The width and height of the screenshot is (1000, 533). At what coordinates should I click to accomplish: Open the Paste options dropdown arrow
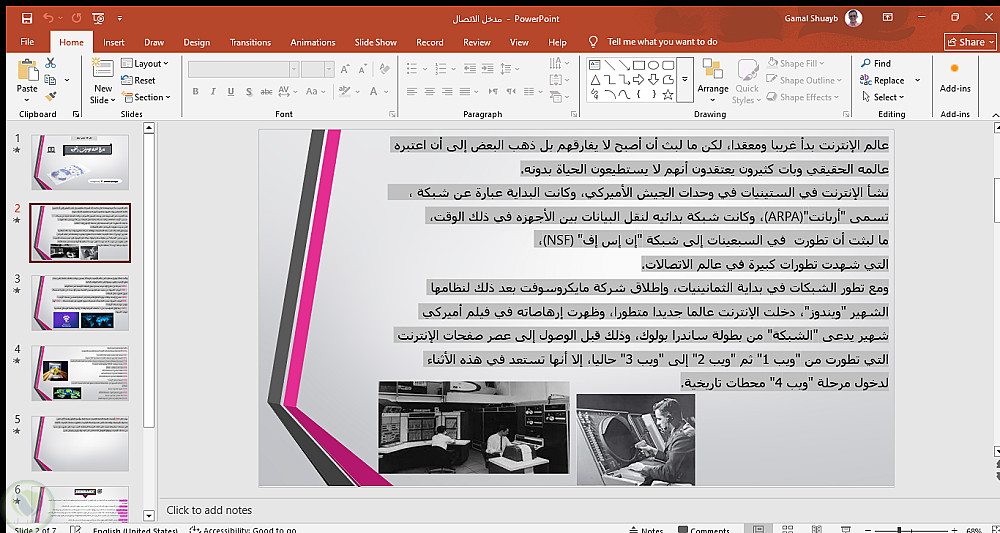tap(27, 99)
